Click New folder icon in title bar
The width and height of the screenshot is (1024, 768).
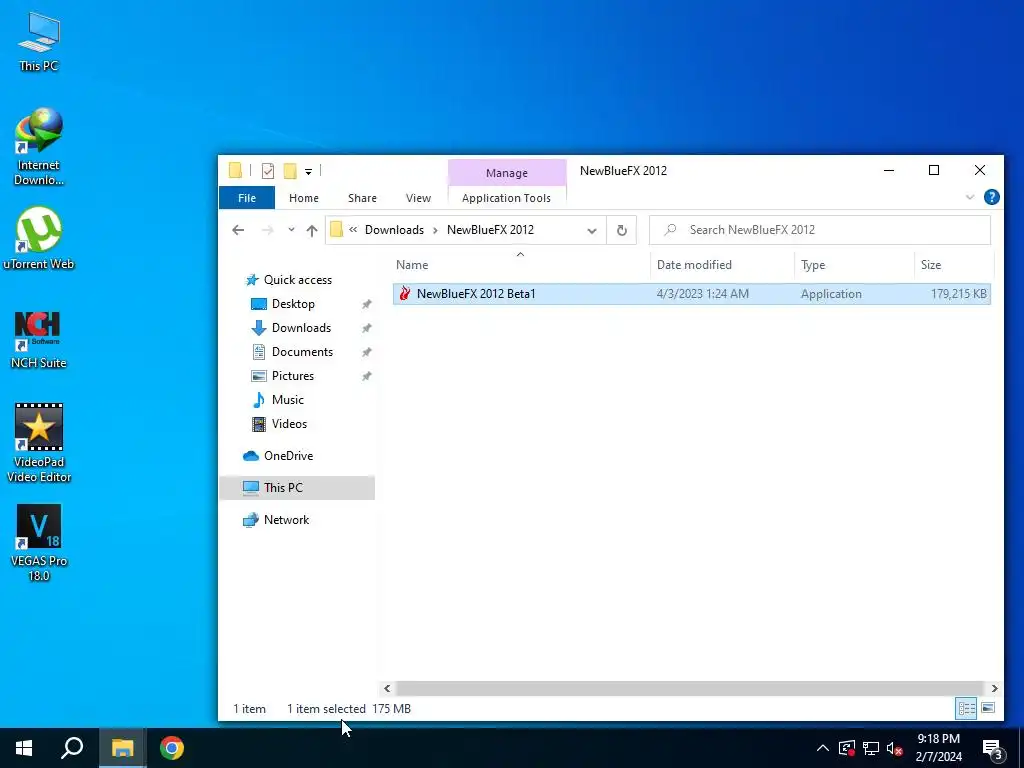(290, 171)
